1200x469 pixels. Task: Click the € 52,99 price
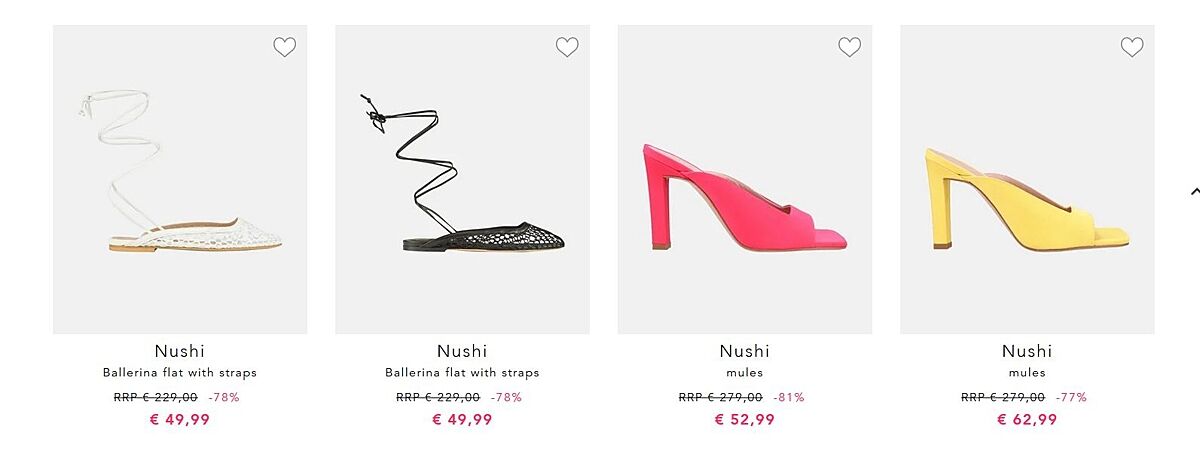tap(745, 420)
